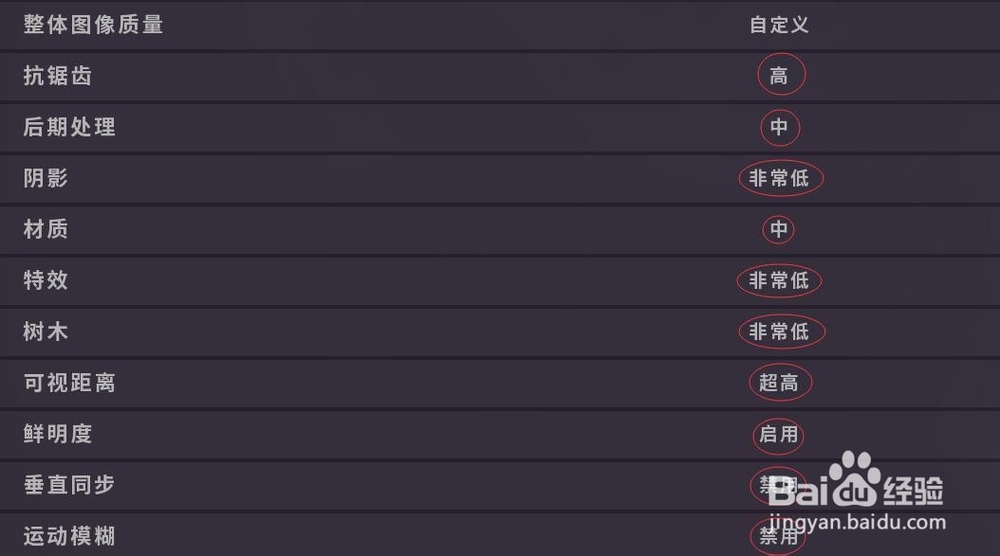Select the 整体图像质量 row label
Screen dimensions: 1000x556
tap(93, 25)
